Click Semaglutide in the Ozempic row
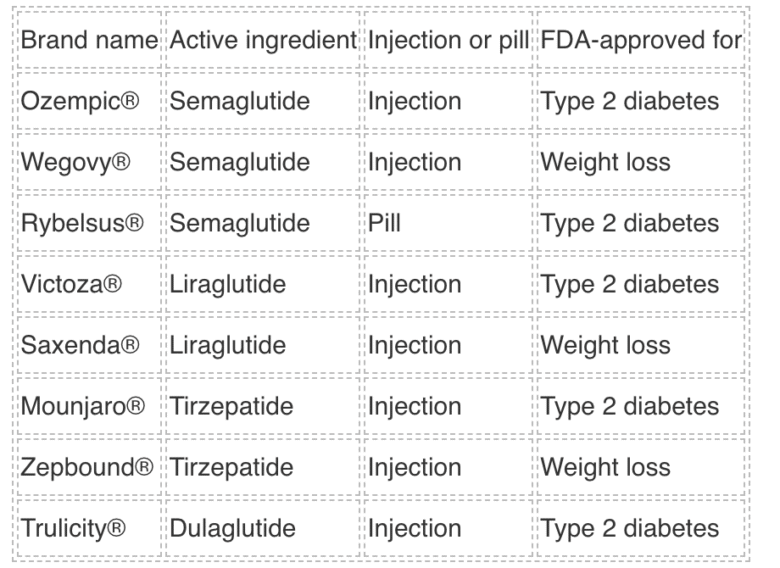 pos(239,101)
